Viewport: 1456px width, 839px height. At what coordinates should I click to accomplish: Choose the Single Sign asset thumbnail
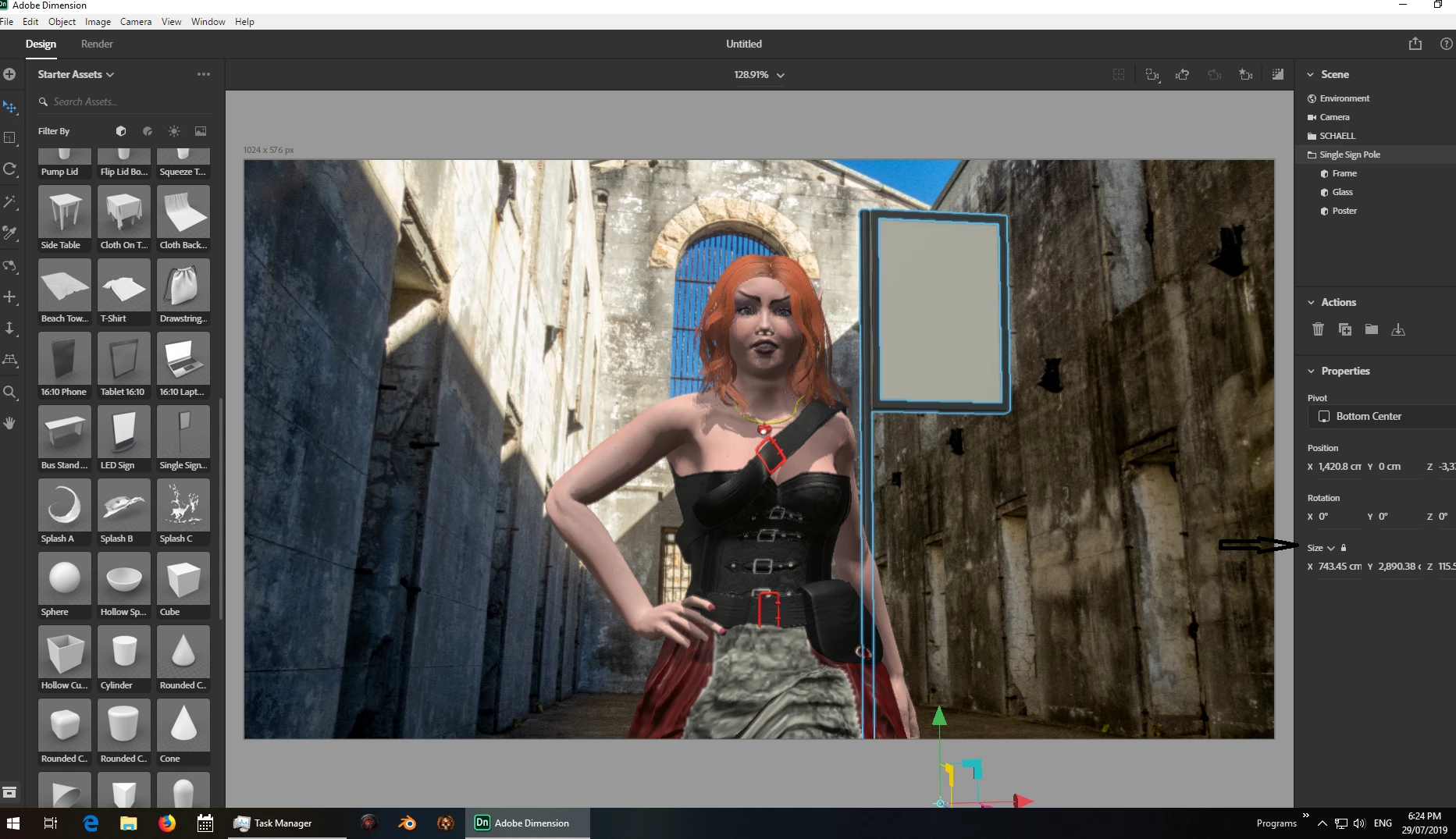pos(183,438)
